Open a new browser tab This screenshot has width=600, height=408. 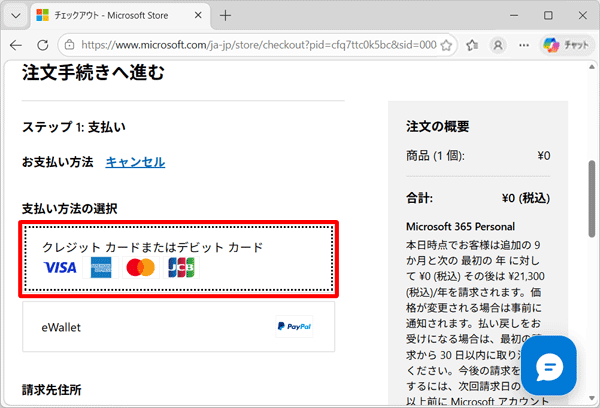pos(225,15)
